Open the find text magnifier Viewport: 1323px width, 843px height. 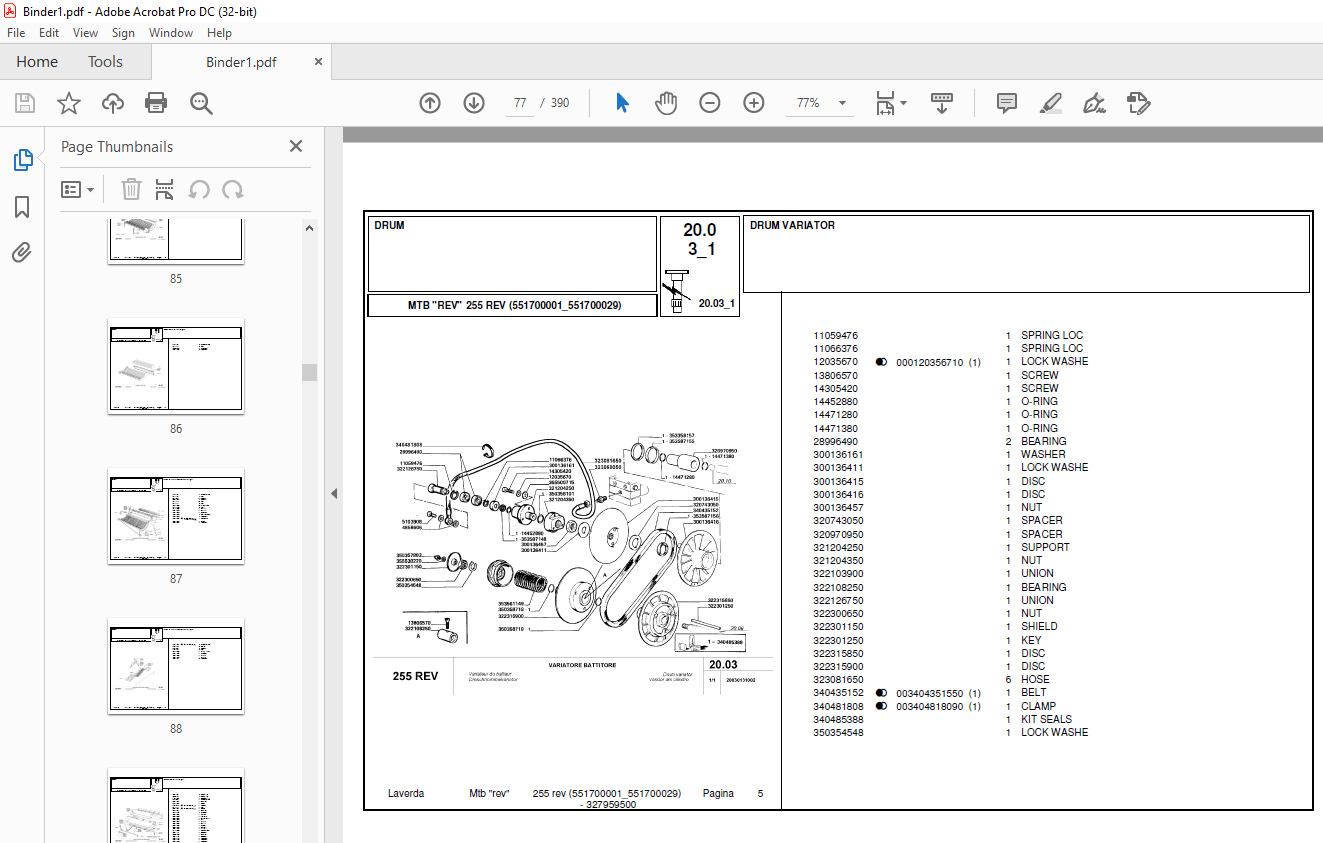tap(201, 103)
